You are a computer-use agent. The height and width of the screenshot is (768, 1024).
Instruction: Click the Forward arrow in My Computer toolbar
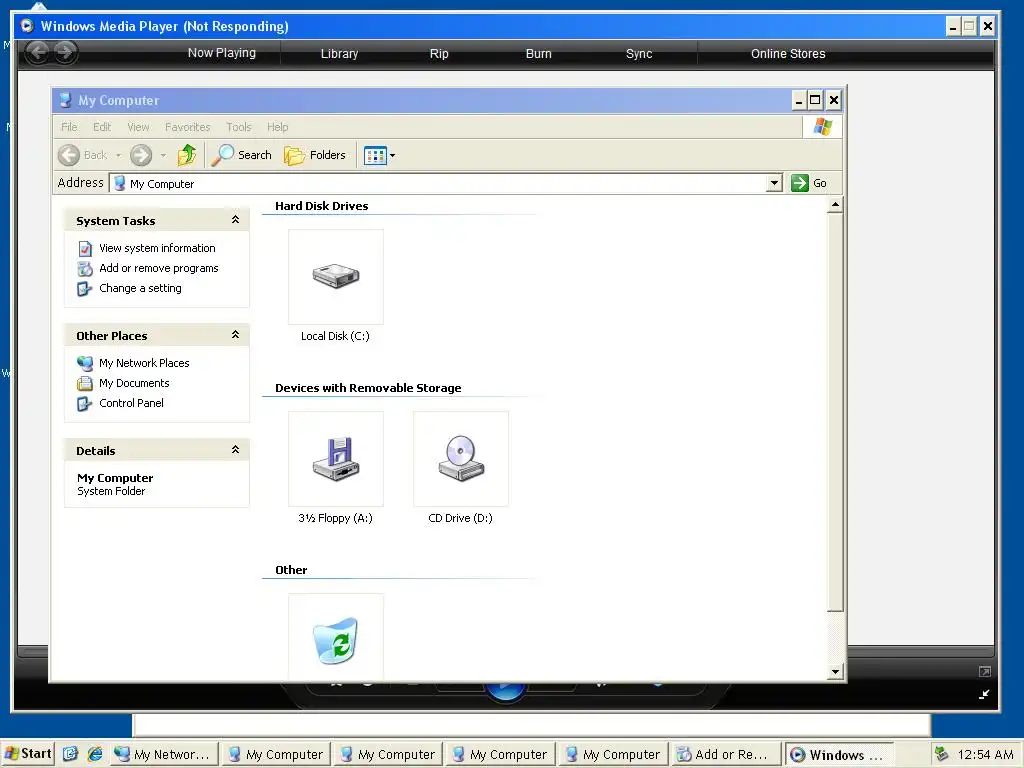(141, 155)
